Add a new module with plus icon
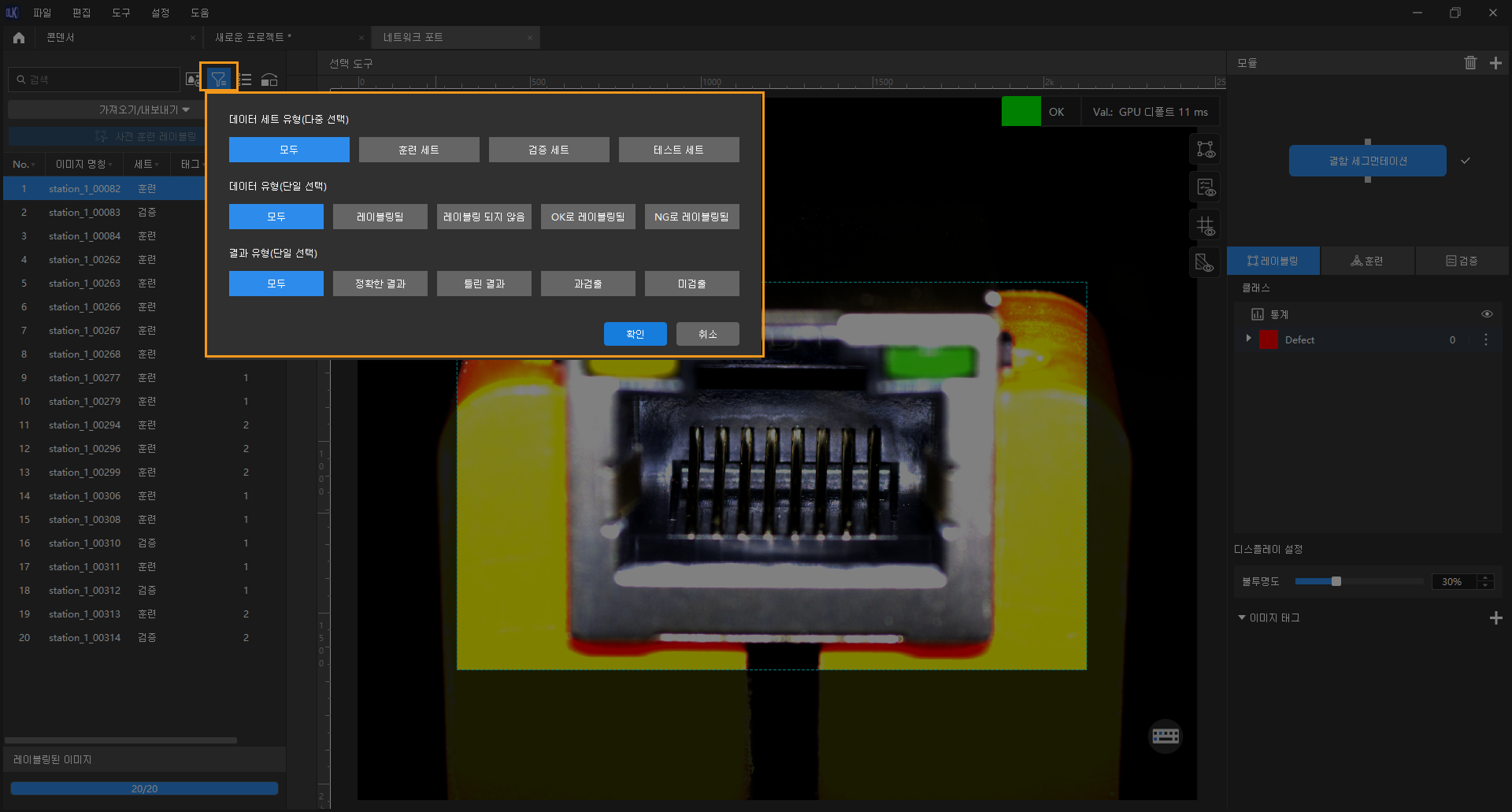Viewport: 1512px width, 812px height. coord(1495,63)
